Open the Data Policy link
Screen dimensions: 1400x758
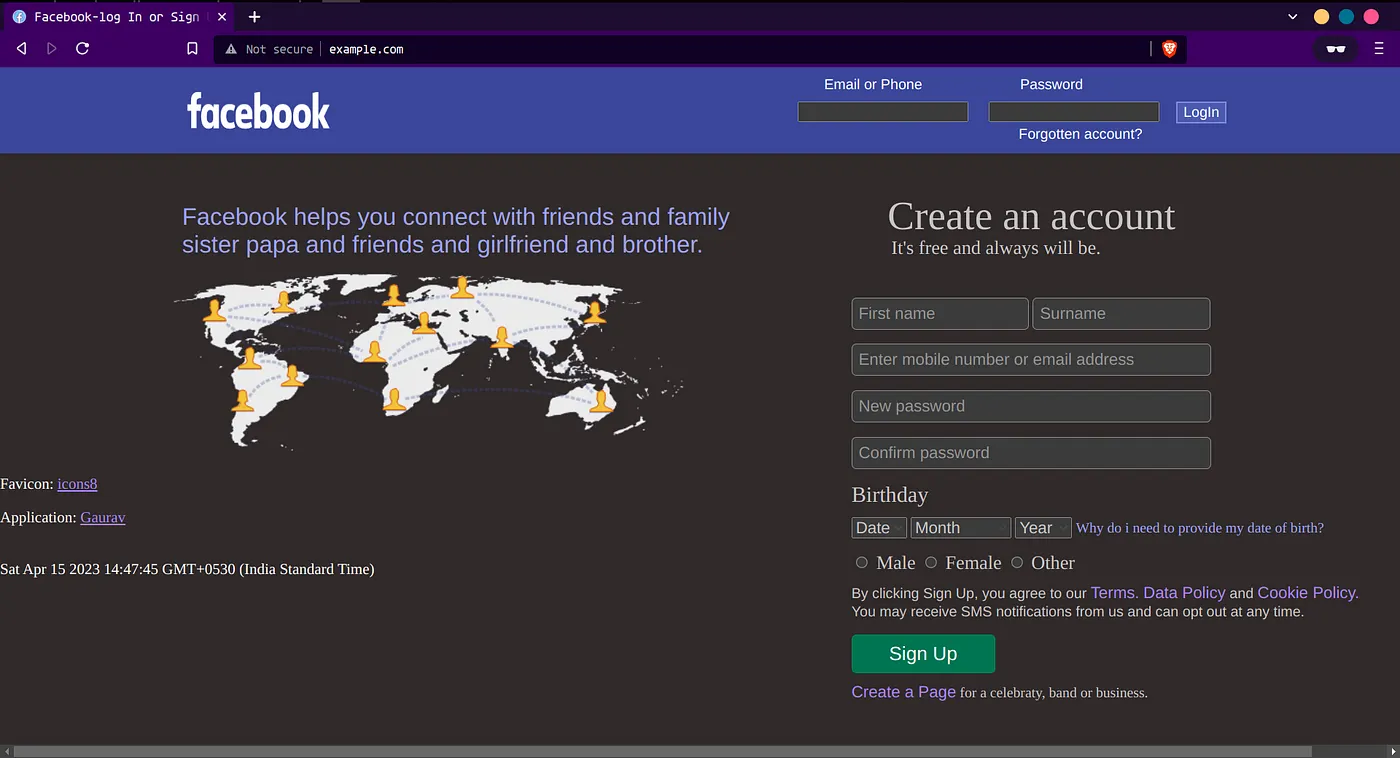1184,593
